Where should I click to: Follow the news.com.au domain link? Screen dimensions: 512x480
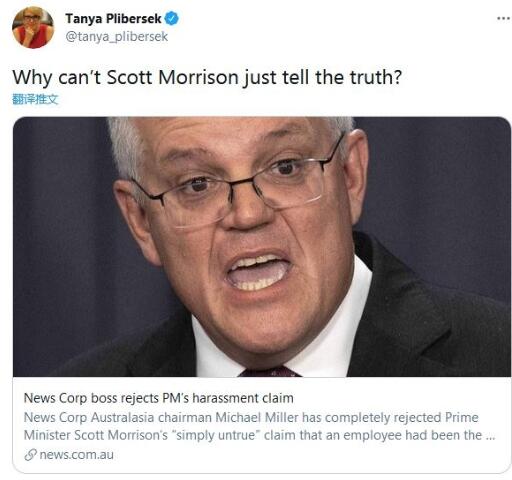[x=77, y=455]
